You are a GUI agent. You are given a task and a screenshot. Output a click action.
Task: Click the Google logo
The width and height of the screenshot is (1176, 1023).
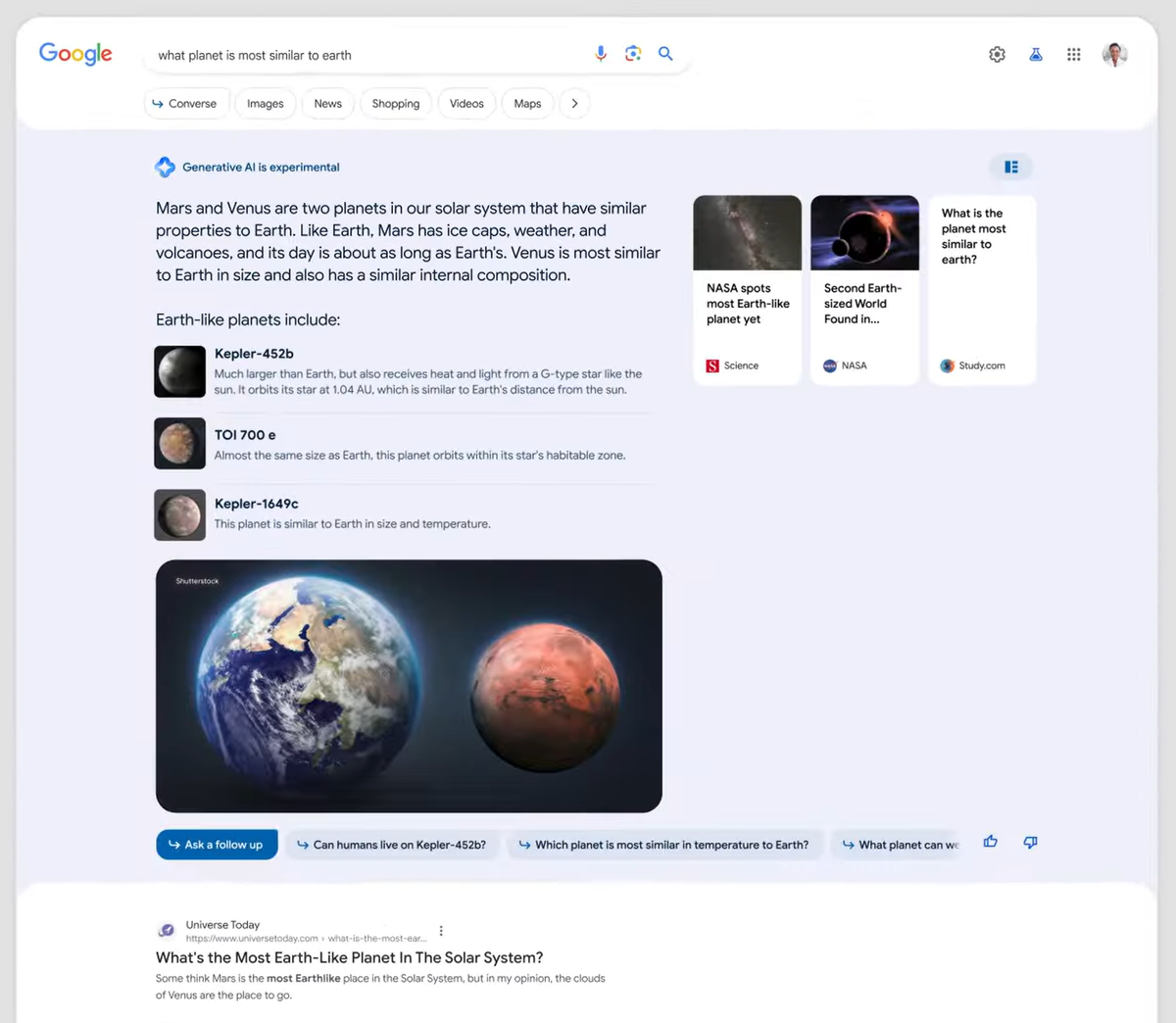75,54
